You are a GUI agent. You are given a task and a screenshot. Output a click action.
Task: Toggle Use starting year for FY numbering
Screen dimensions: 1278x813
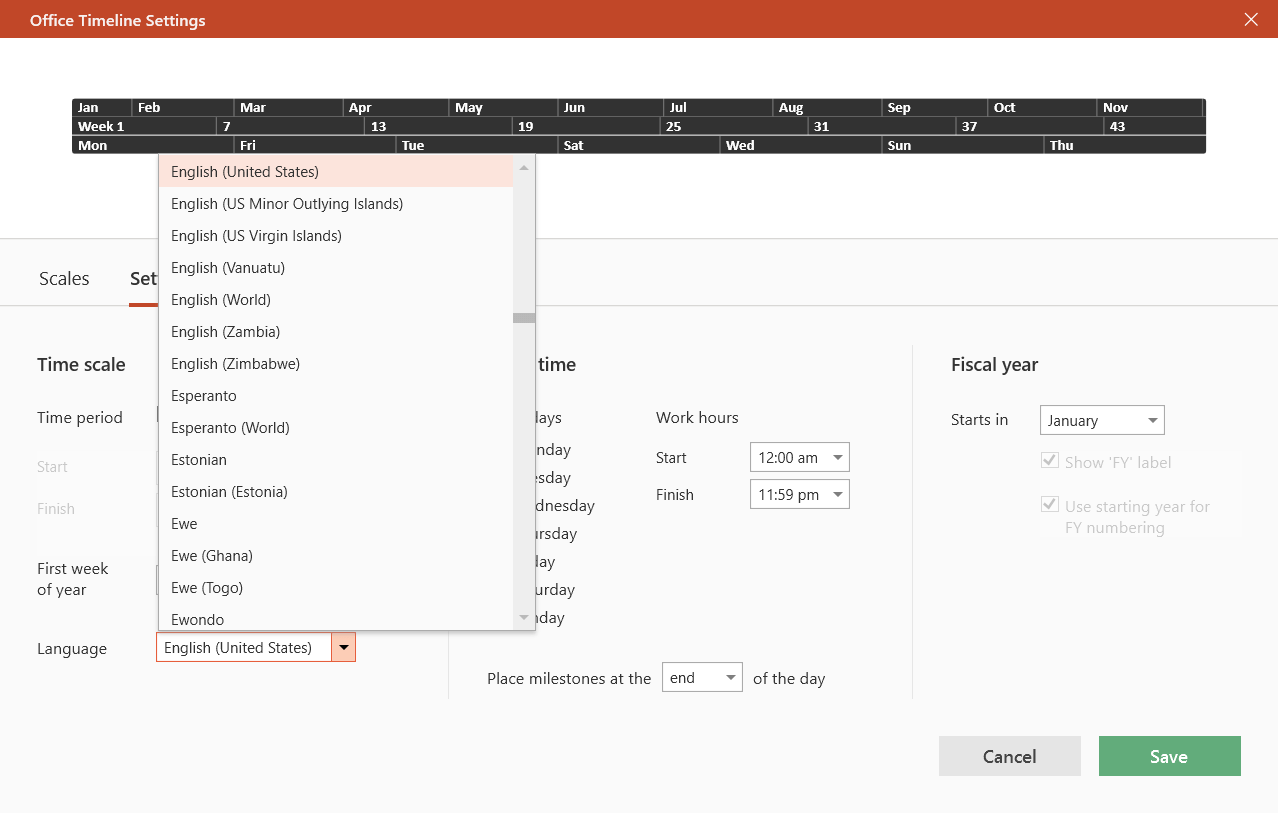click(1050, 505)
